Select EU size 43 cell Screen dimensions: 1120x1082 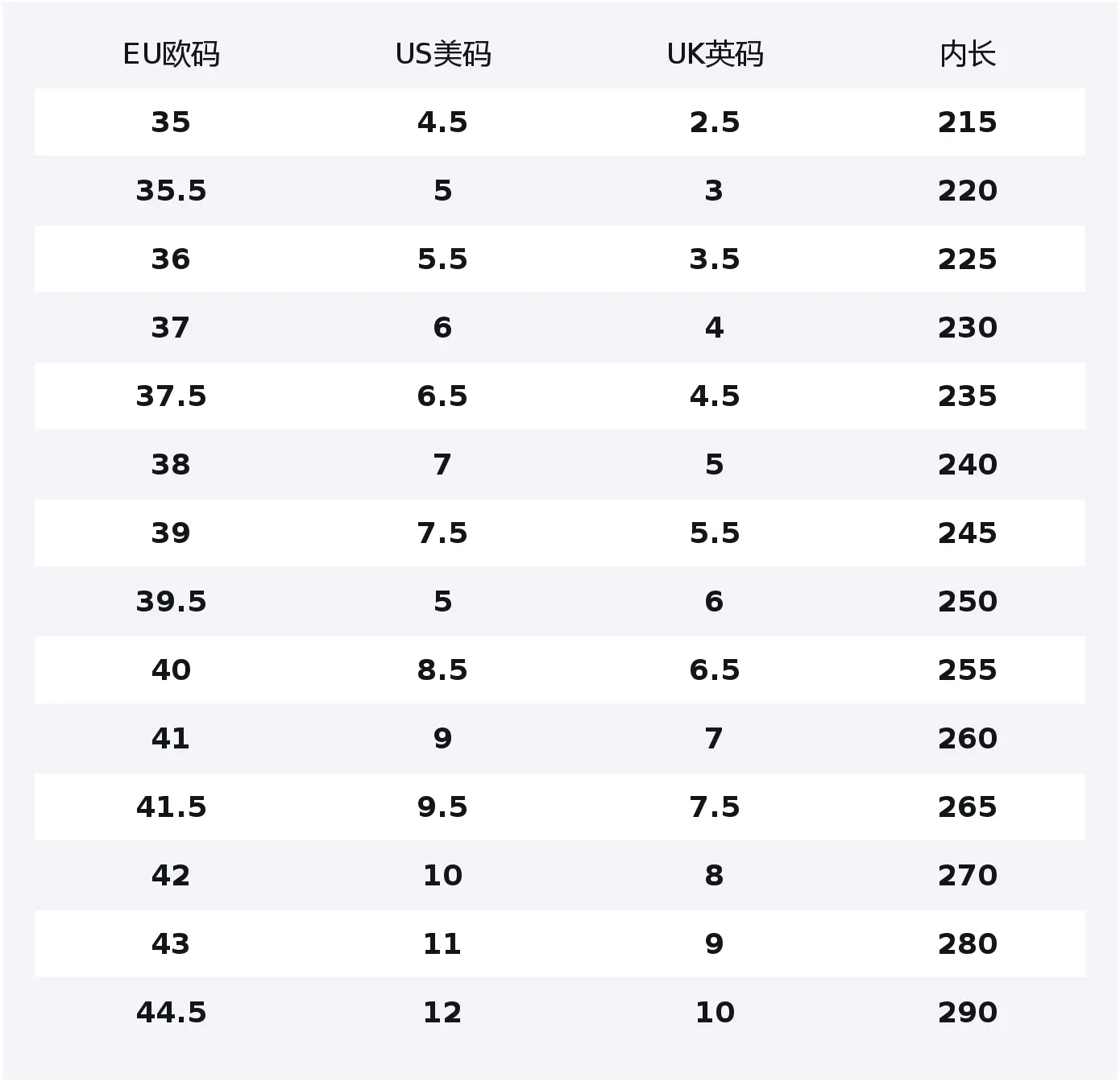point(171,944)
